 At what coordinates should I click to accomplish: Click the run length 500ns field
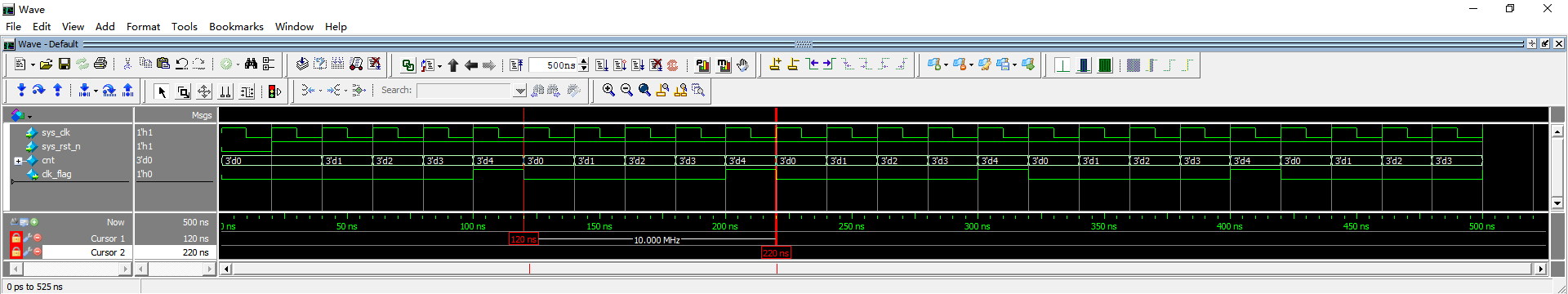point(554,65)
